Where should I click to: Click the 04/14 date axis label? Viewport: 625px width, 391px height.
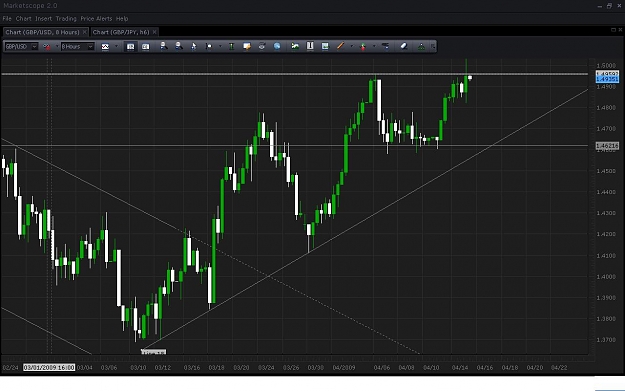click(460, 367)
